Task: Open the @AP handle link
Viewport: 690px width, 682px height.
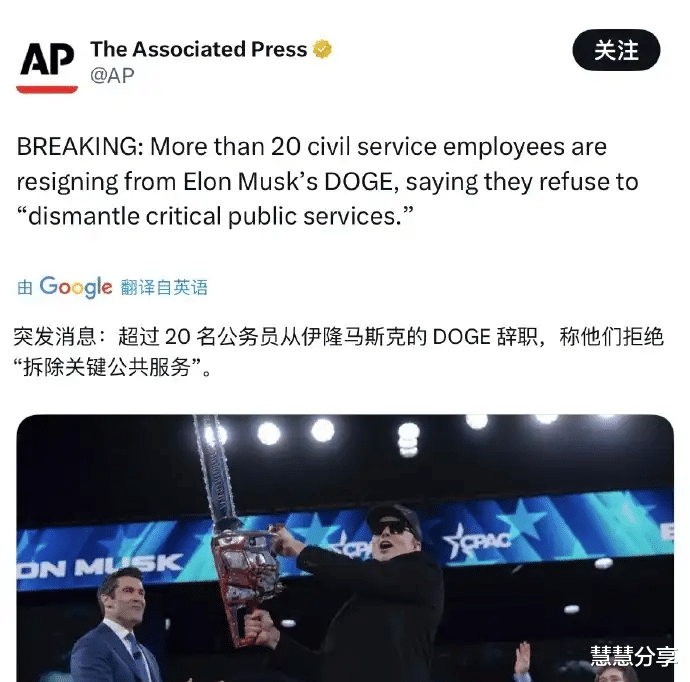Action: click(112, 76)
